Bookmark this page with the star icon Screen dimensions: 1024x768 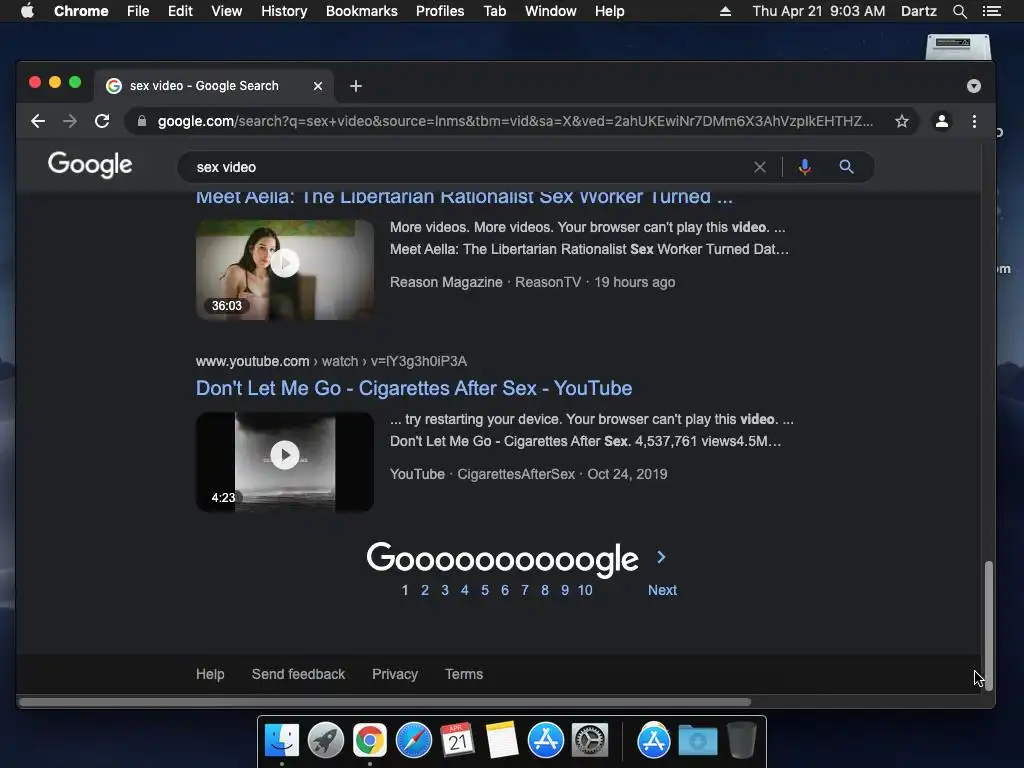tap(902, 121)
